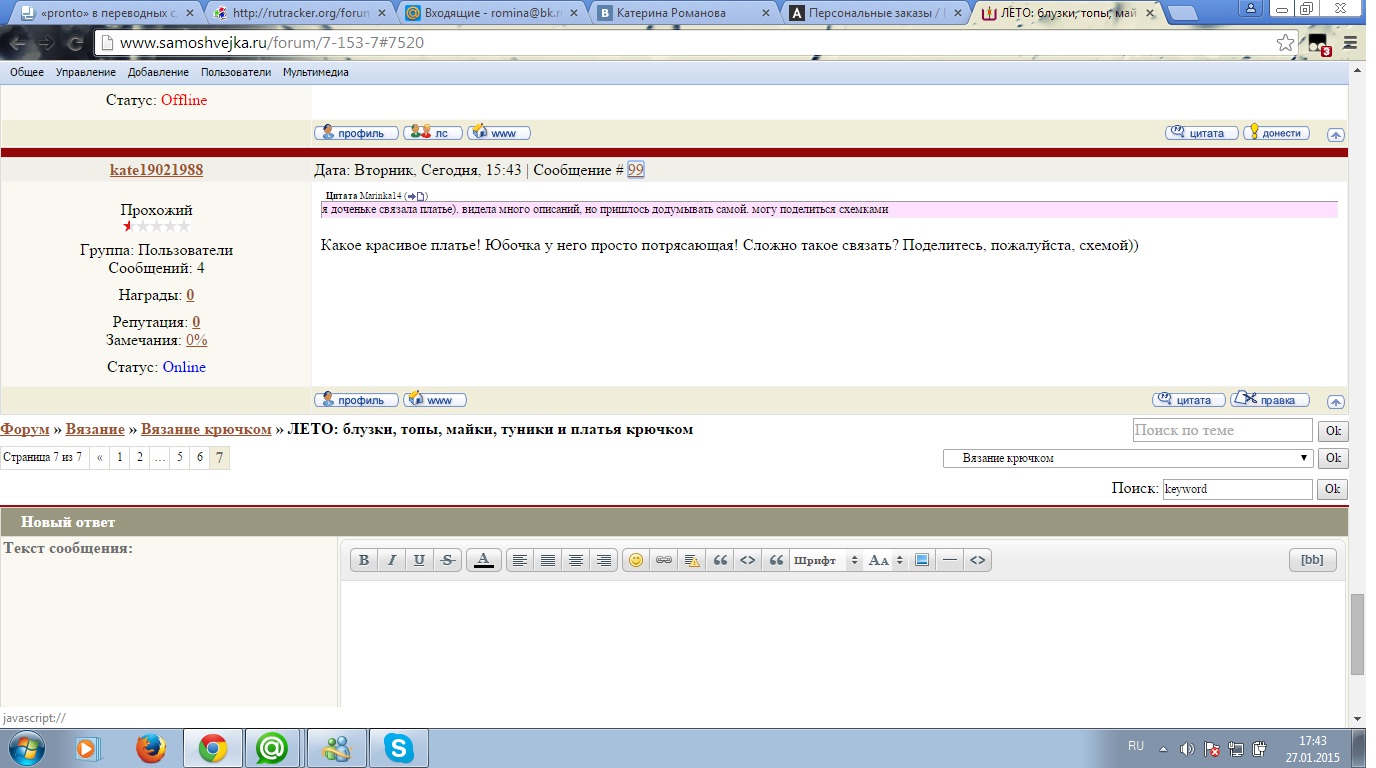Image resolution: width=1376 pixels, height=768 pixels.
Task: Align reply text to the left
Action: (x=520, y=560)
